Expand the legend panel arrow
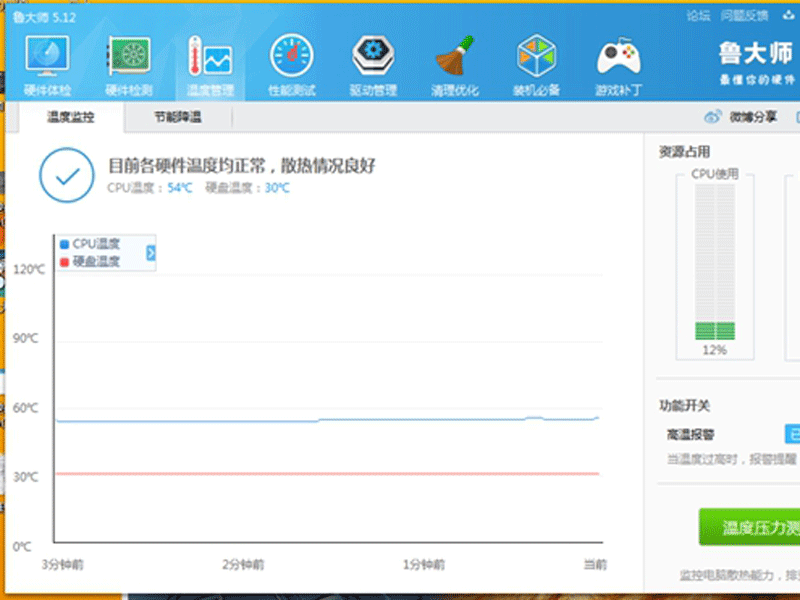800x600 pixels. click(151, 253)
